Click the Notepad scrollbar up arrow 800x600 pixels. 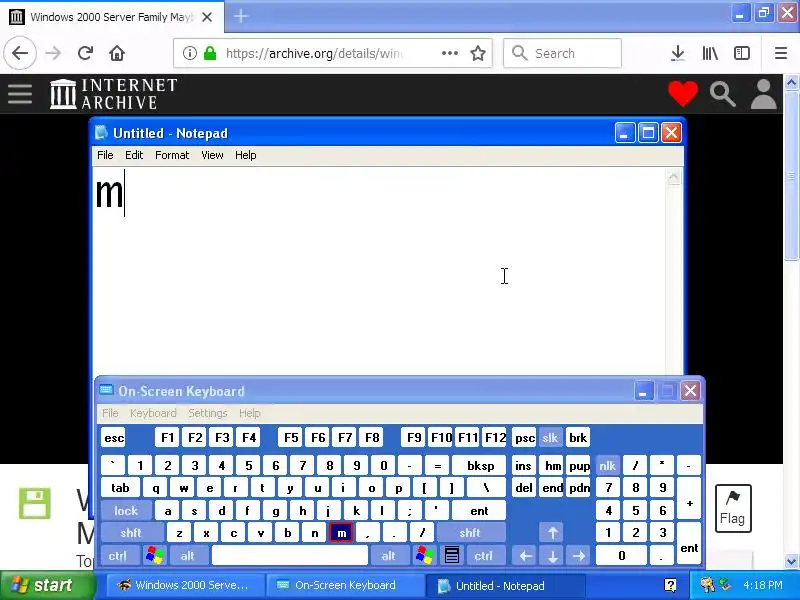pos(673,177)
